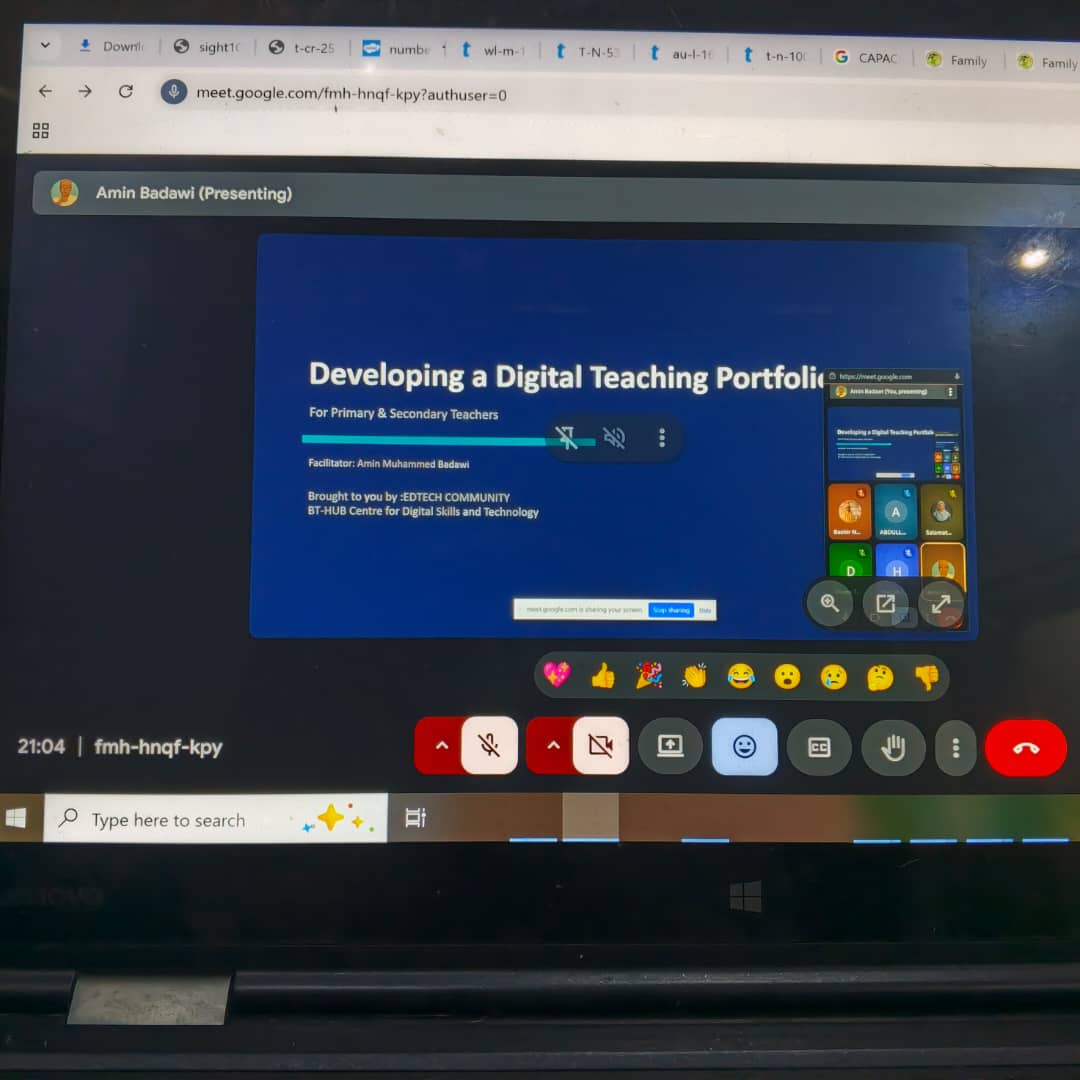This screenshot has width=1080, height=1080.
Task: Open the more options three-dot menu
Action: point(955,746)
